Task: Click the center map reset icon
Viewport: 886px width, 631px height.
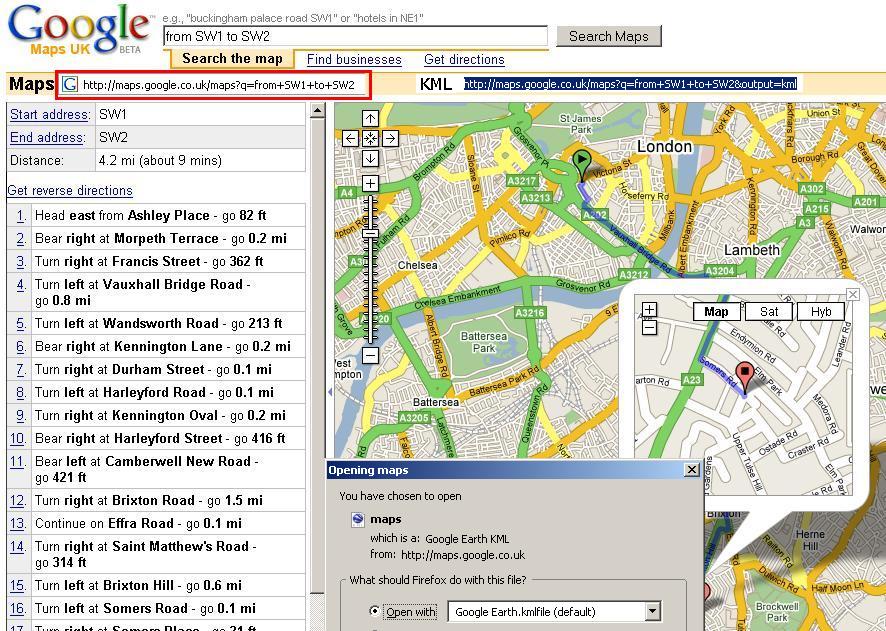Action: (x=370, y=138)
